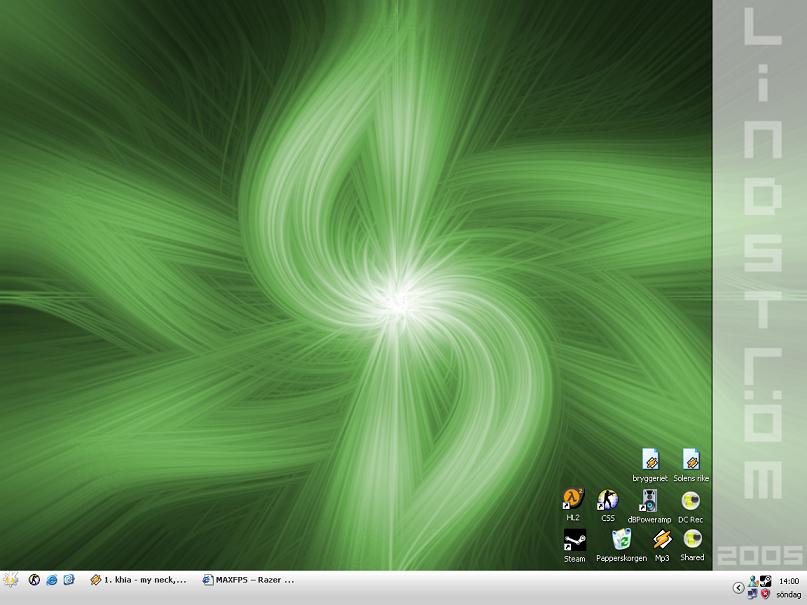Click the third quick launch icon
This screenshot has width=807, height=605.
(x=69, y=580)
